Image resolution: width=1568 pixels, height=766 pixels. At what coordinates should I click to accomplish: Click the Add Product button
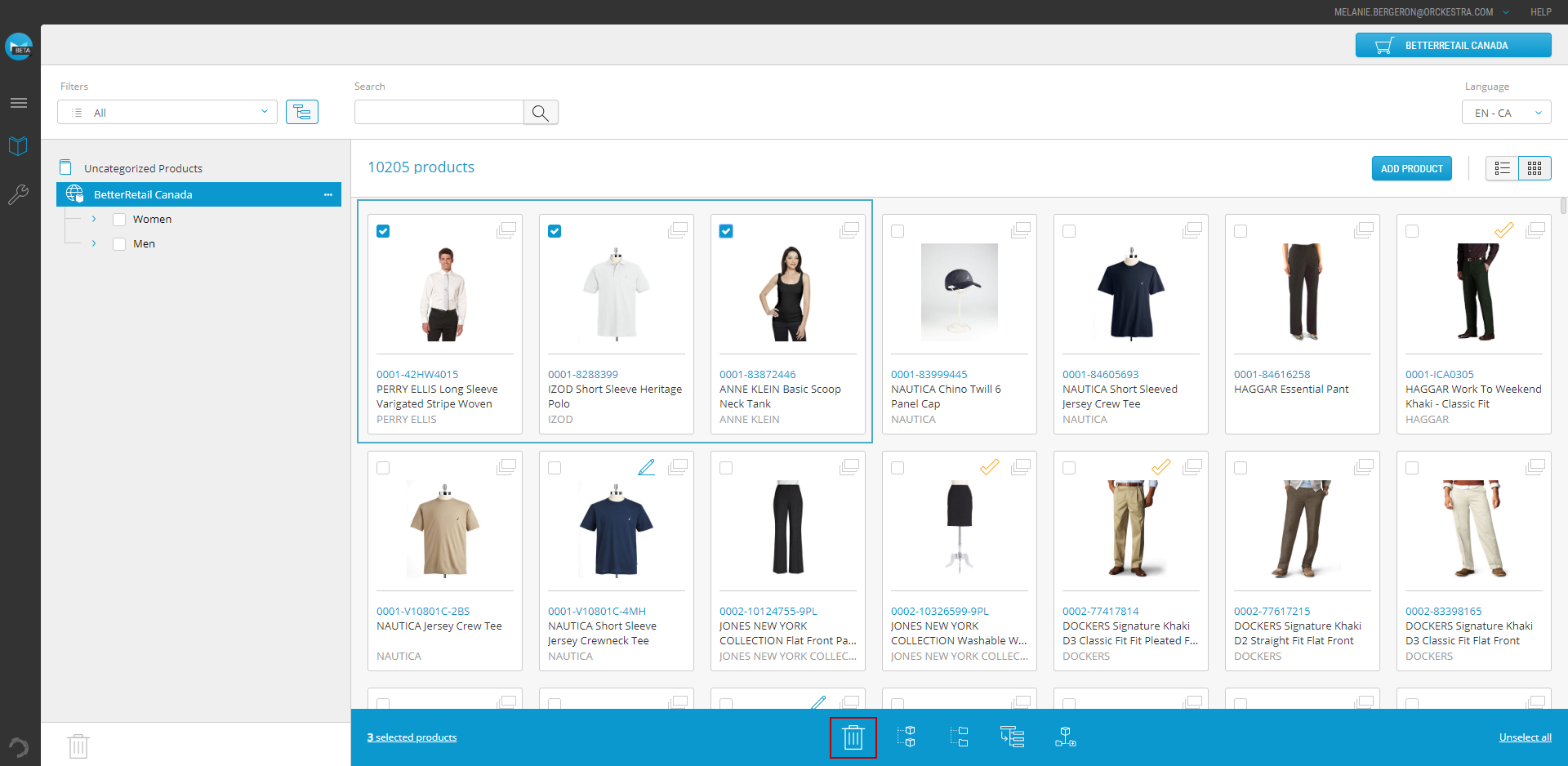(1411, 168)
